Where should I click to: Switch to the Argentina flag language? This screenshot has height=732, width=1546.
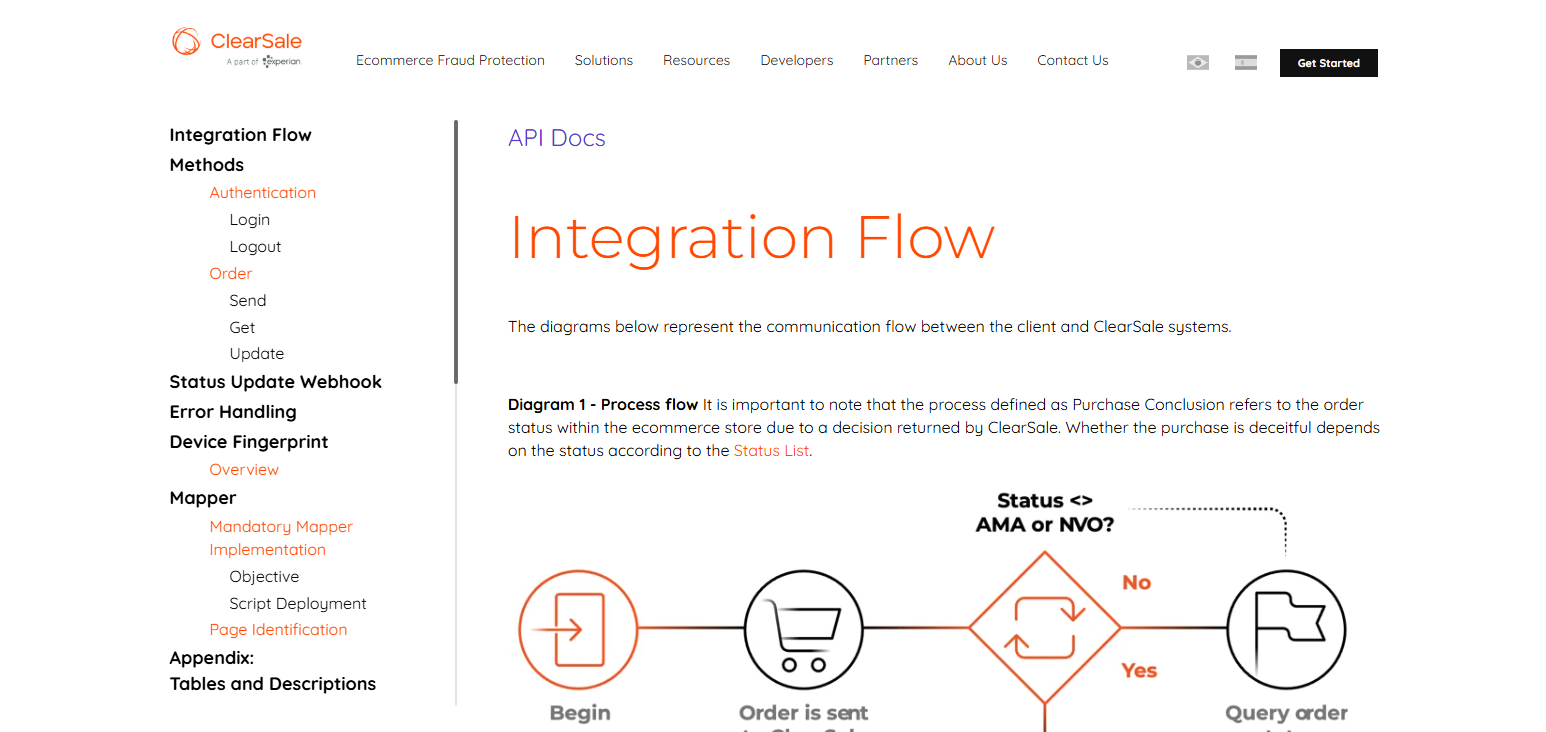point(1245,63)
